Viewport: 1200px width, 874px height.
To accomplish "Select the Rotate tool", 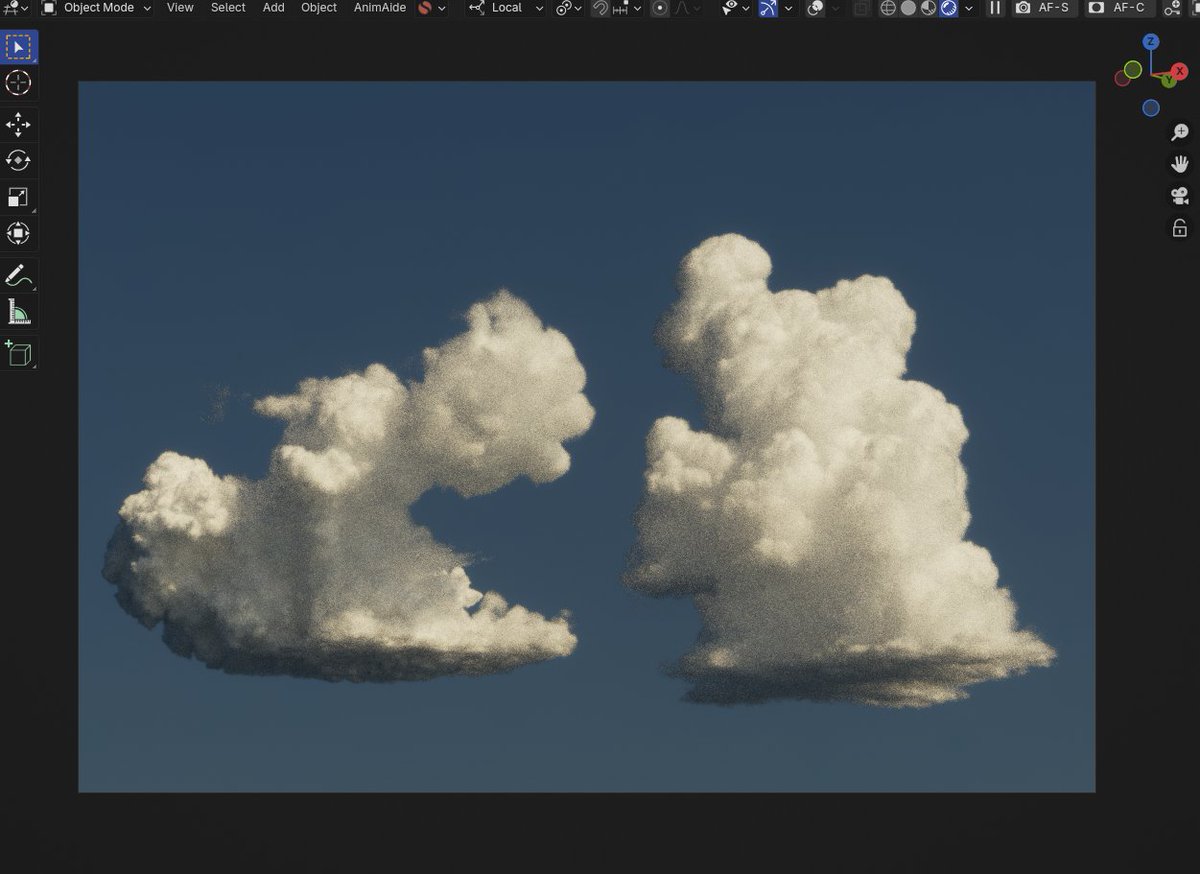I will tap(18, 160).
